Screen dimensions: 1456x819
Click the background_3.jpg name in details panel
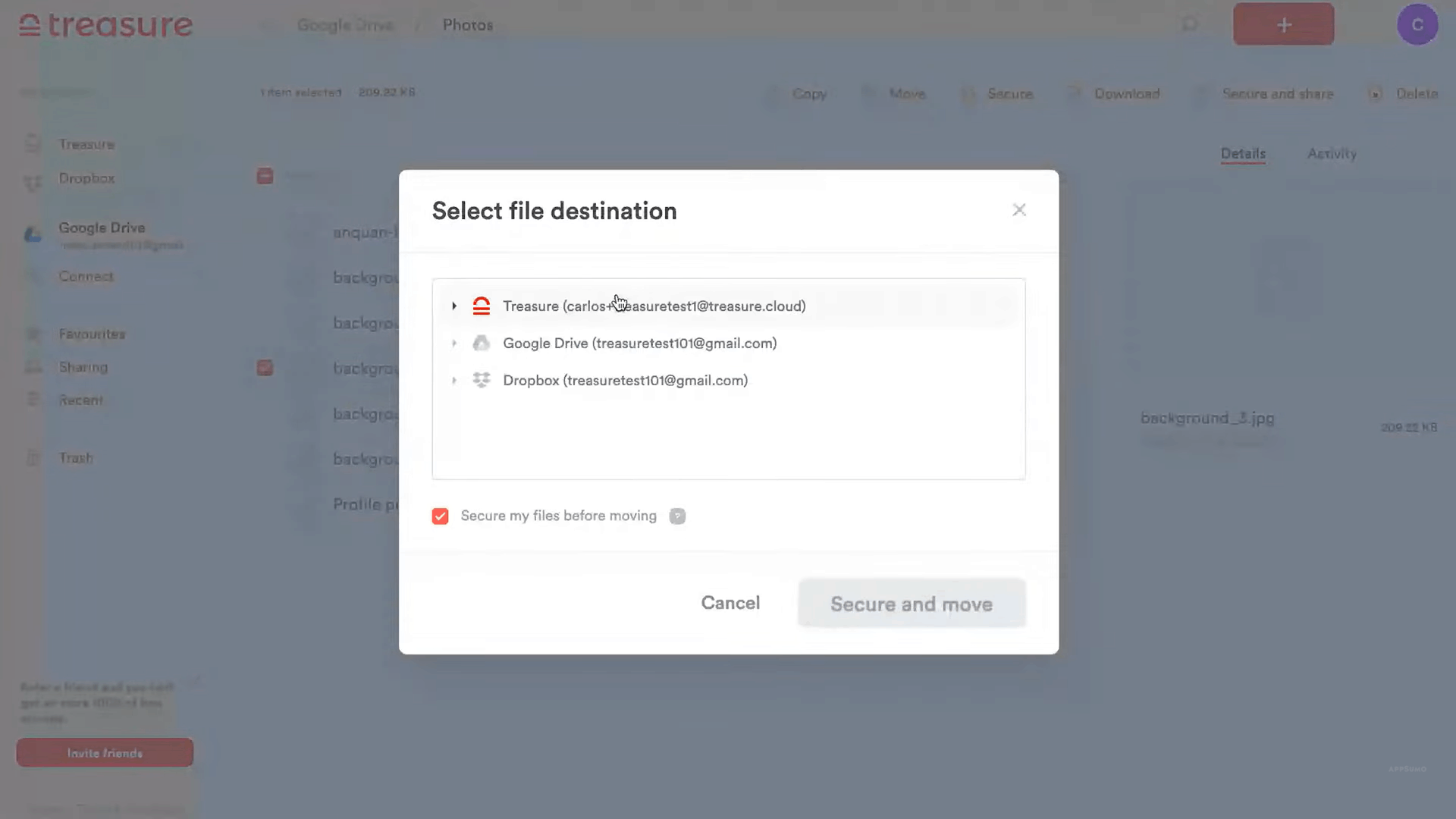pos(1207,419)
